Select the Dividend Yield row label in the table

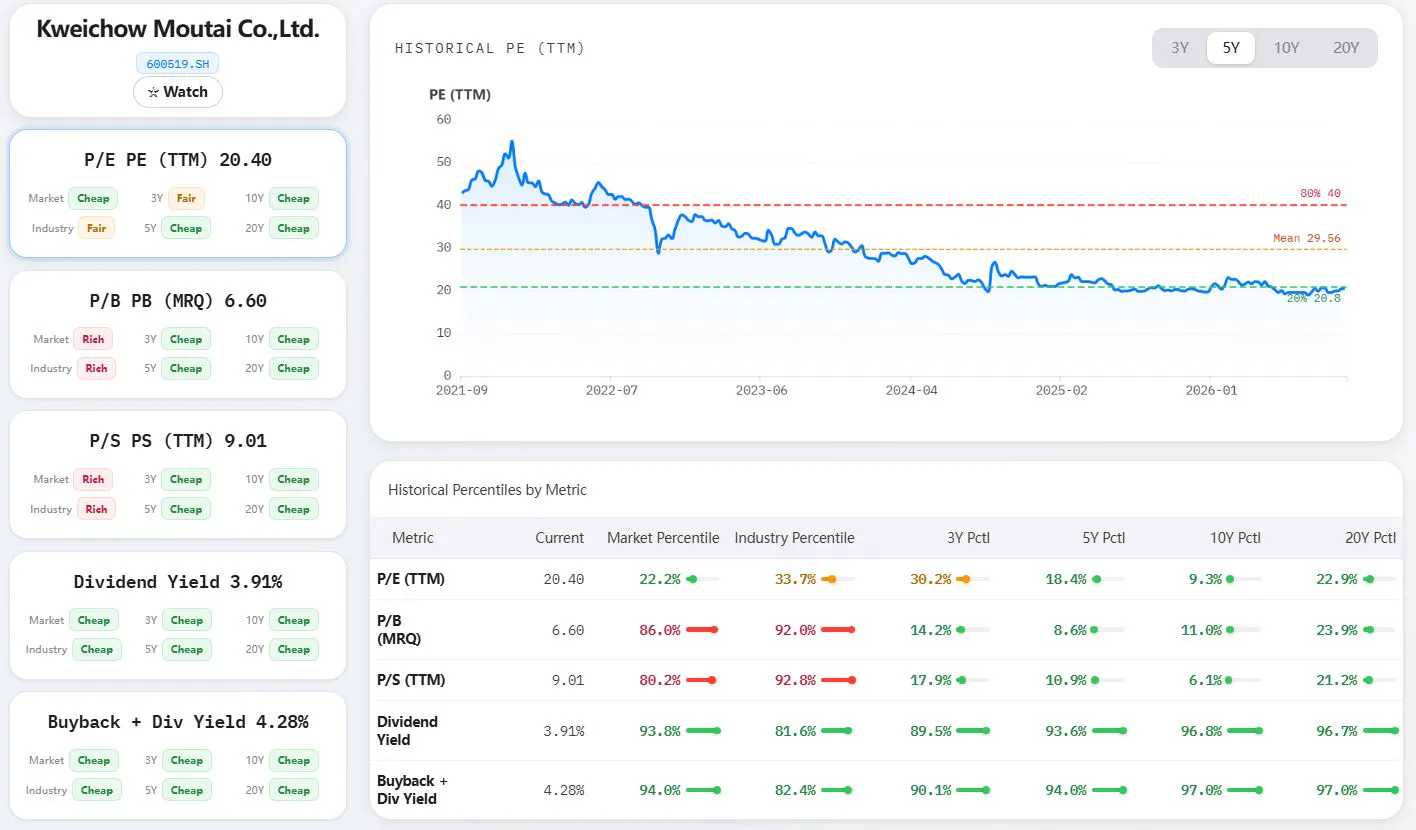pos(407,731)
